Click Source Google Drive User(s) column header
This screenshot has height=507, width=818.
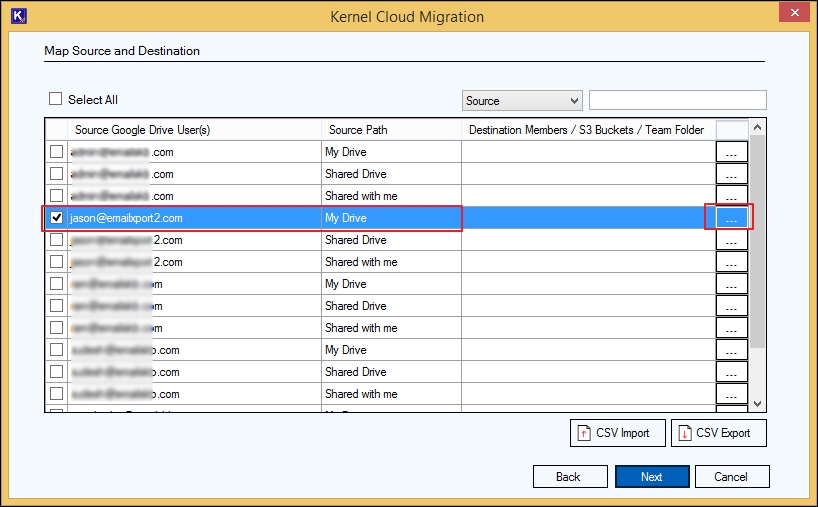194,130
